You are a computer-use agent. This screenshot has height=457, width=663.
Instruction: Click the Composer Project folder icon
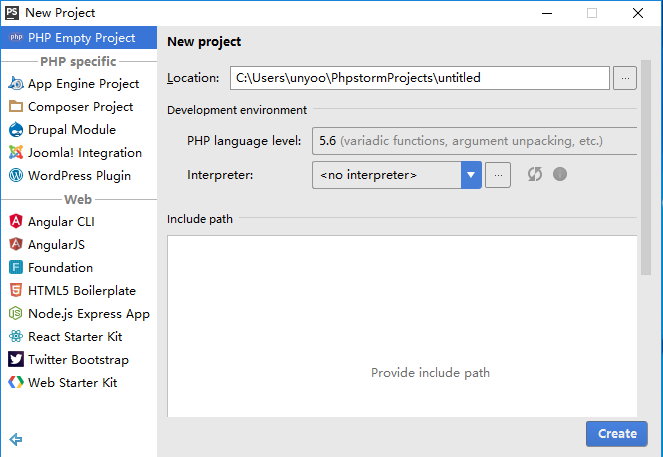point(16,106)
